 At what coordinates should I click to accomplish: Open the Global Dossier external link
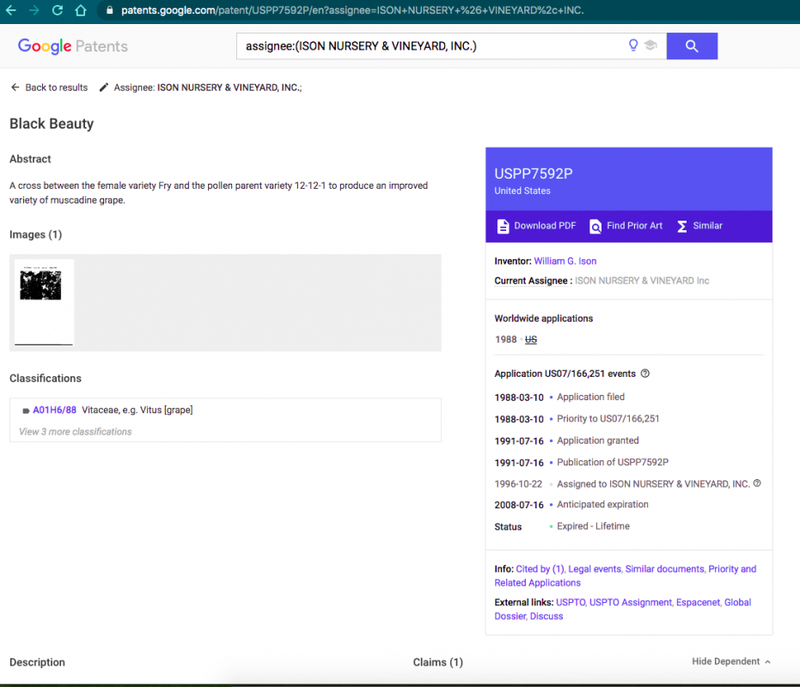(622, 609)
